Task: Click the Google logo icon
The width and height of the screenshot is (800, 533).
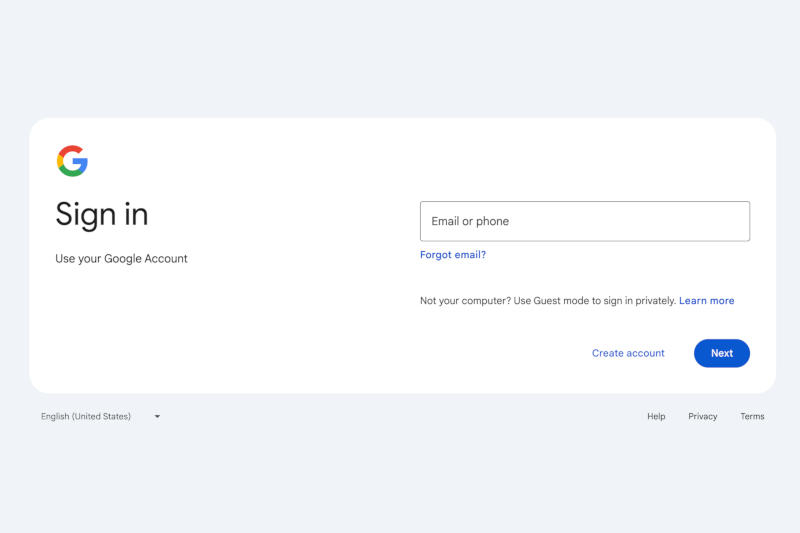Action: pos(72,161)
